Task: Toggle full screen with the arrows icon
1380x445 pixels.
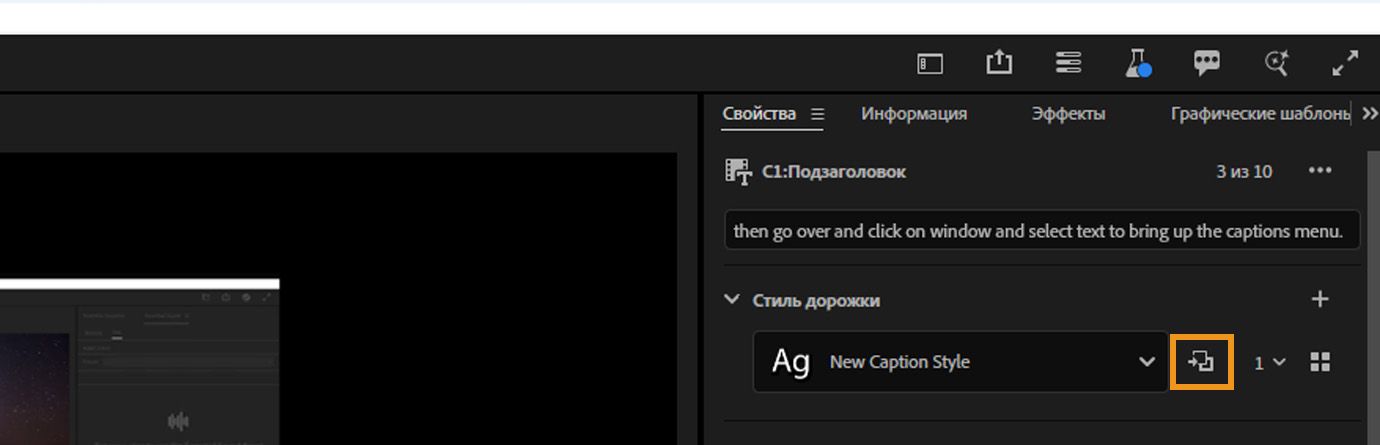Action: coord(1345,63)
